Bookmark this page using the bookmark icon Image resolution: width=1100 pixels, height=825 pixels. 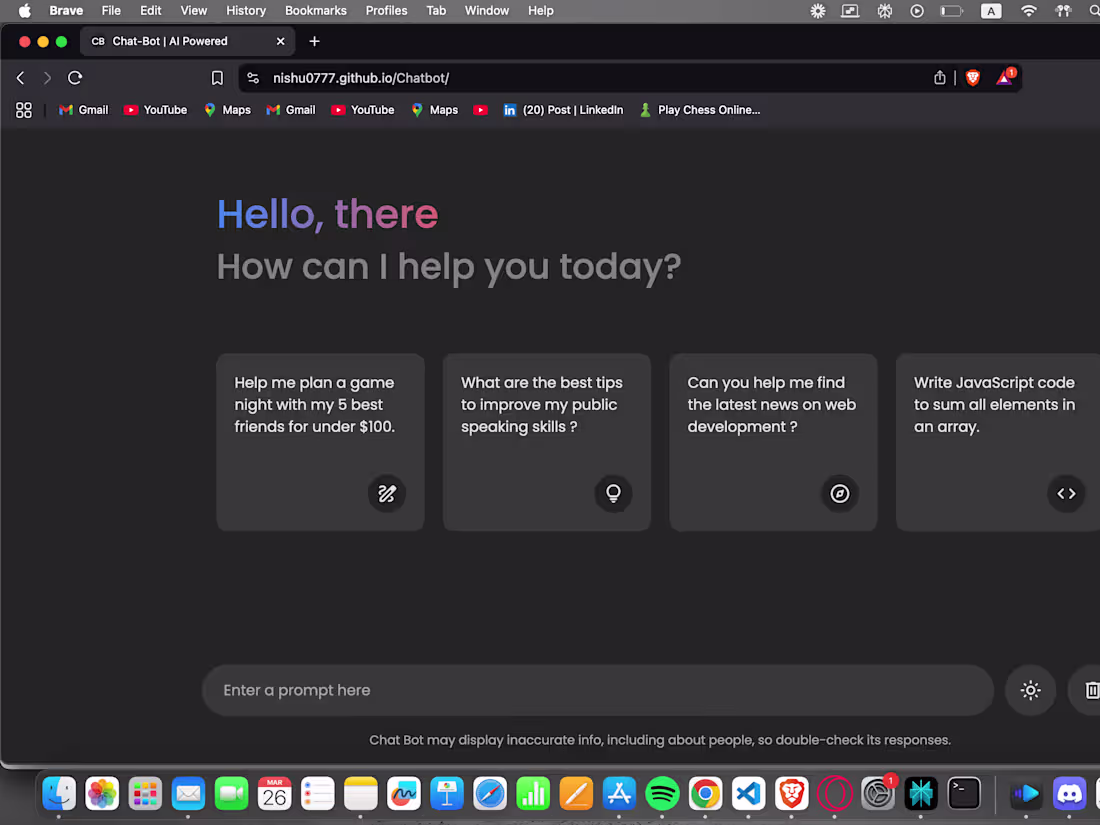click(x=217, y=77)
